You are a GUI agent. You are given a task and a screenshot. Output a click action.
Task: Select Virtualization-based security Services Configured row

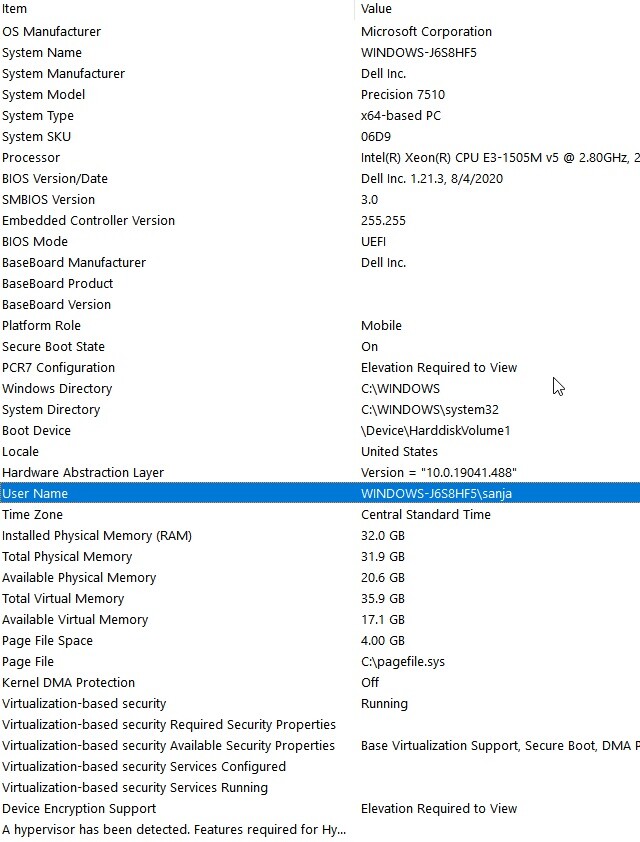click(x=320, y=766)
